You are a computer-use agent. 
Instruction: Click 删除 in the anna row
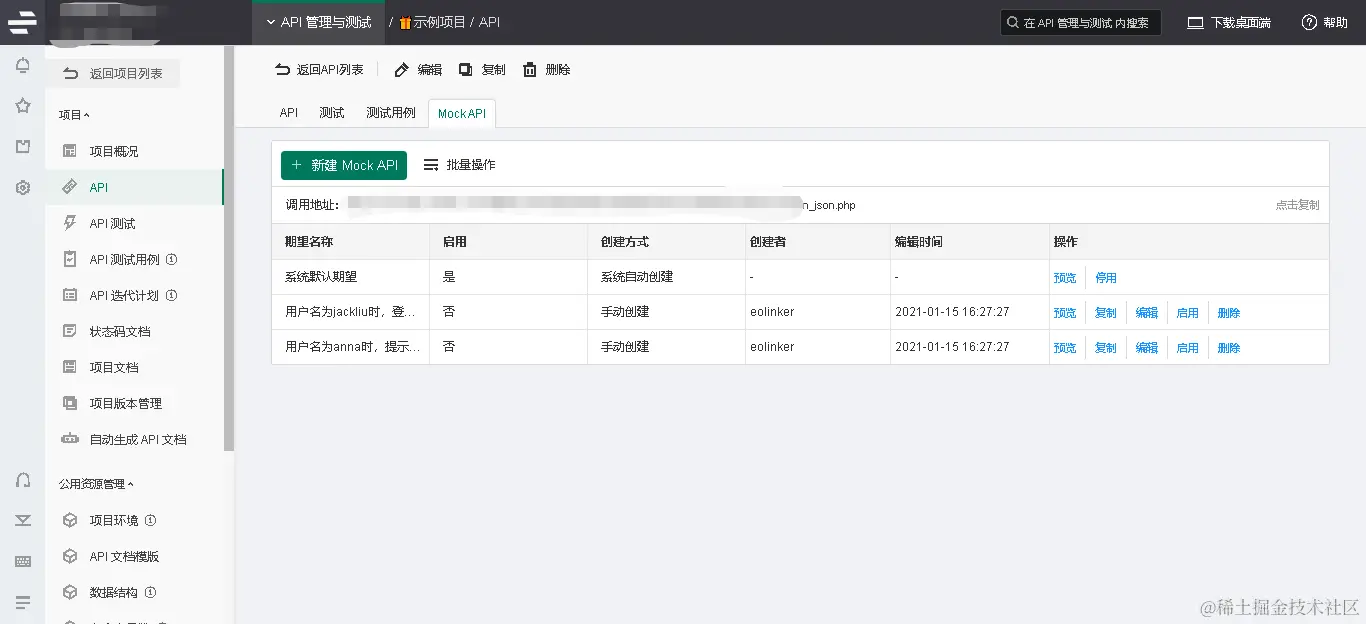coord(1229,348)
